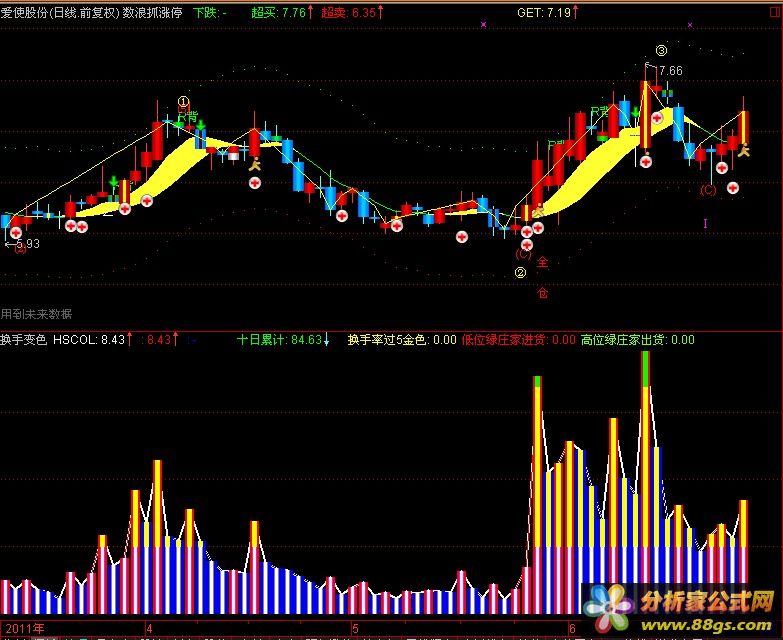Click the 7.66 high price label
The width and height of the screenshot is (783, 640).
[670, 71]
